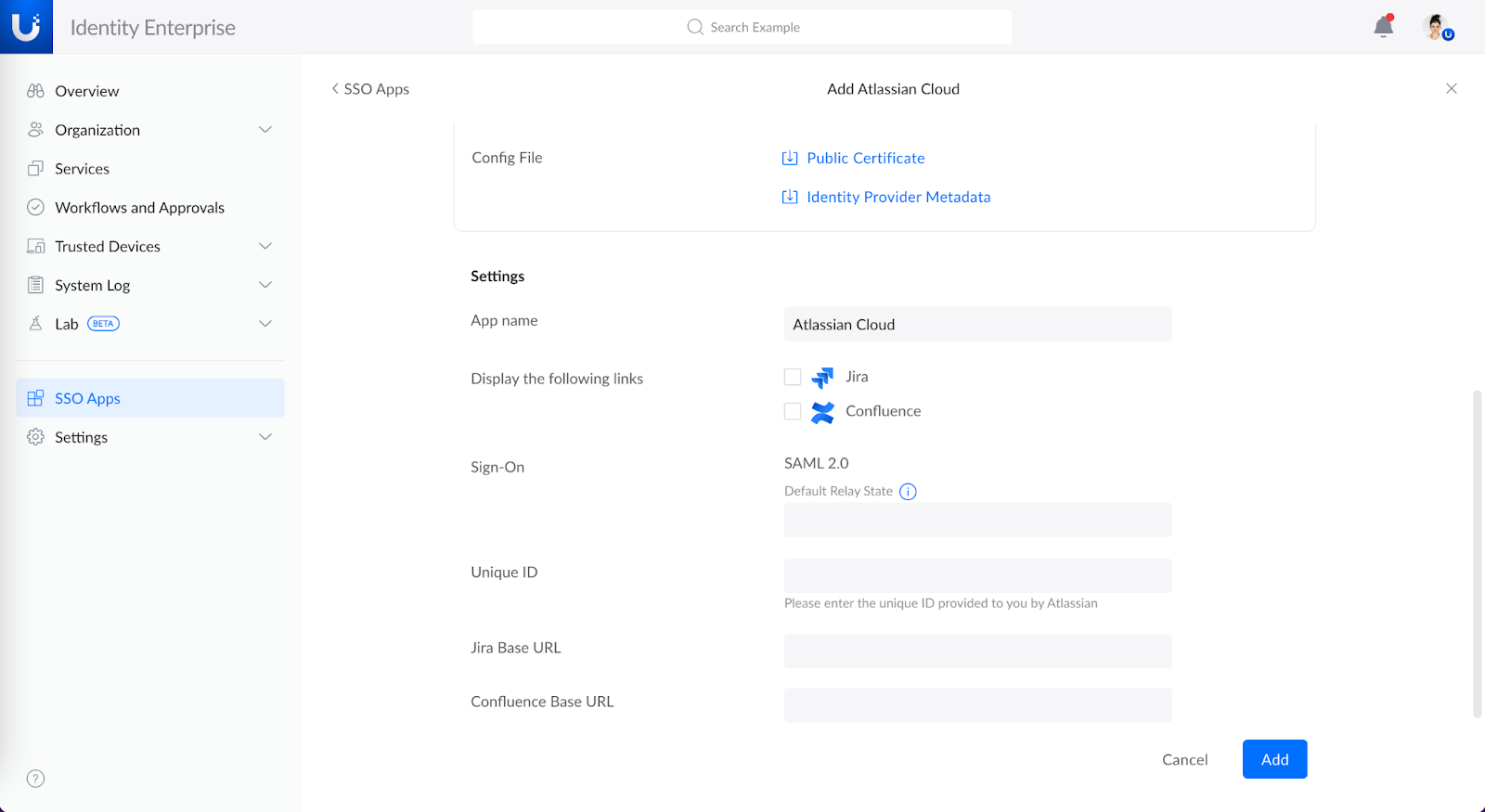Click the Confluence Base URL field

[978, 705]
